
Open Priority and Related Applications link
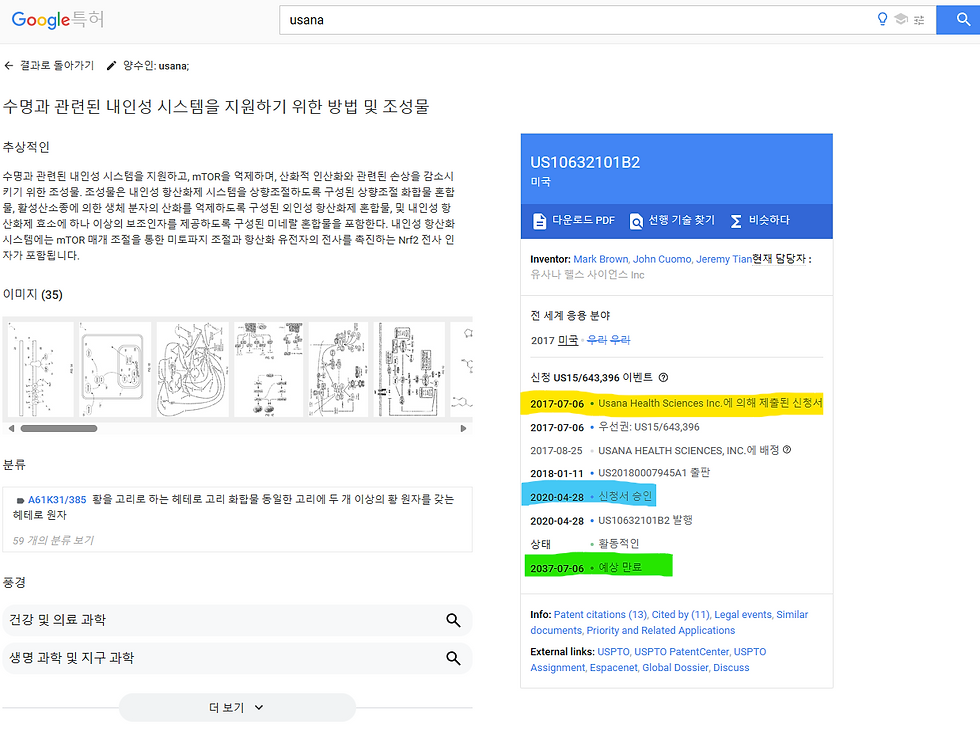(x=661, y=631)
